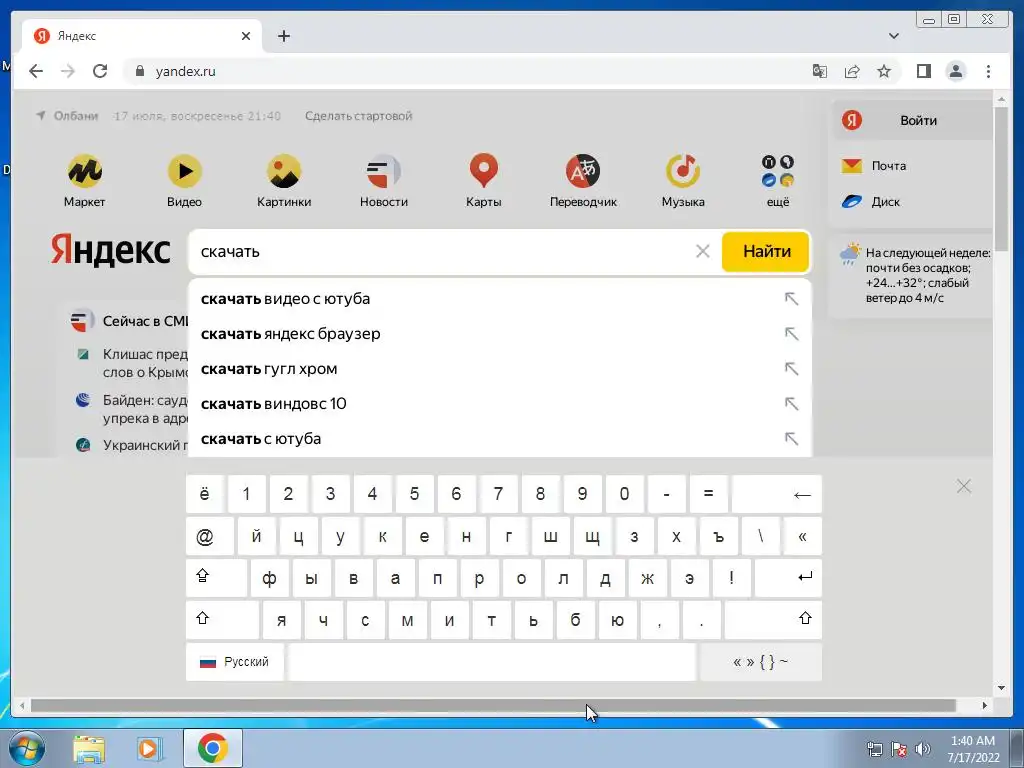The height and width of the screenshot is (768, 1024).
Task: Open Yandex Market service icon
Action: click(x=84, y=171)
